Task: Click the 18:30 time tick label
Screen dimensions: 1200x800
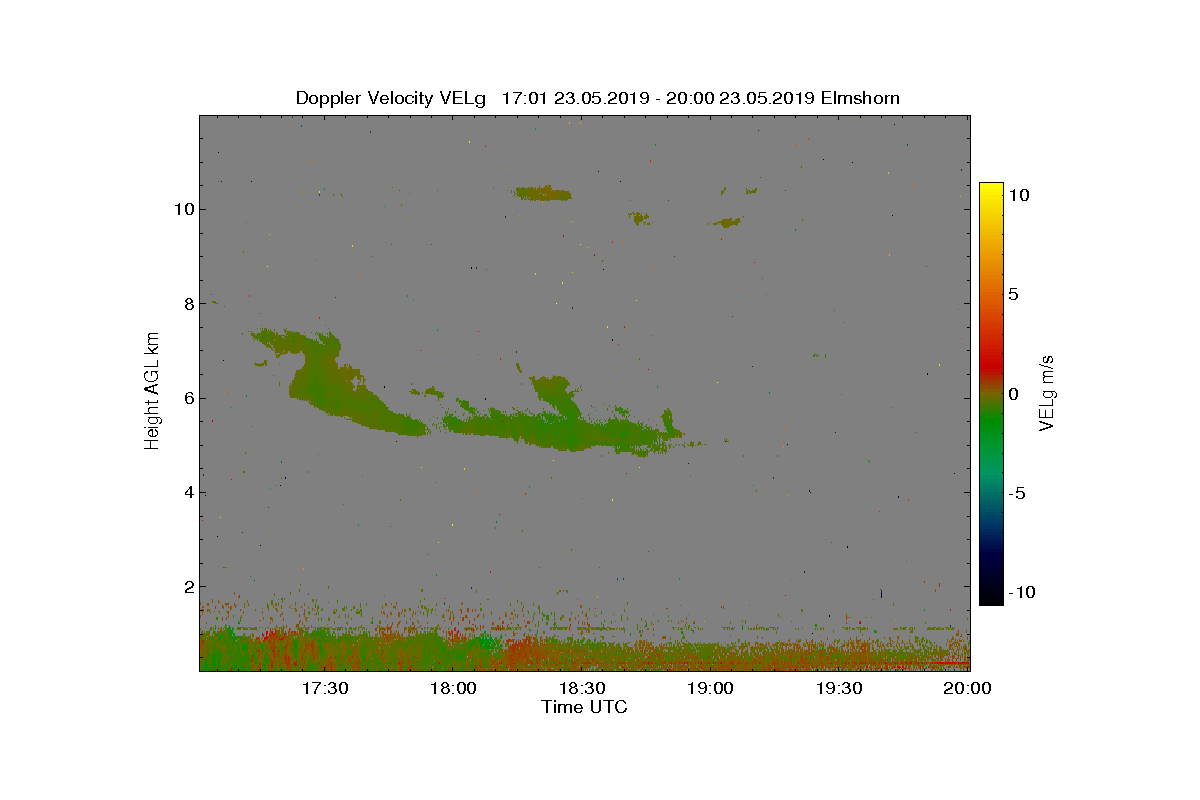Action: (582, 688)
